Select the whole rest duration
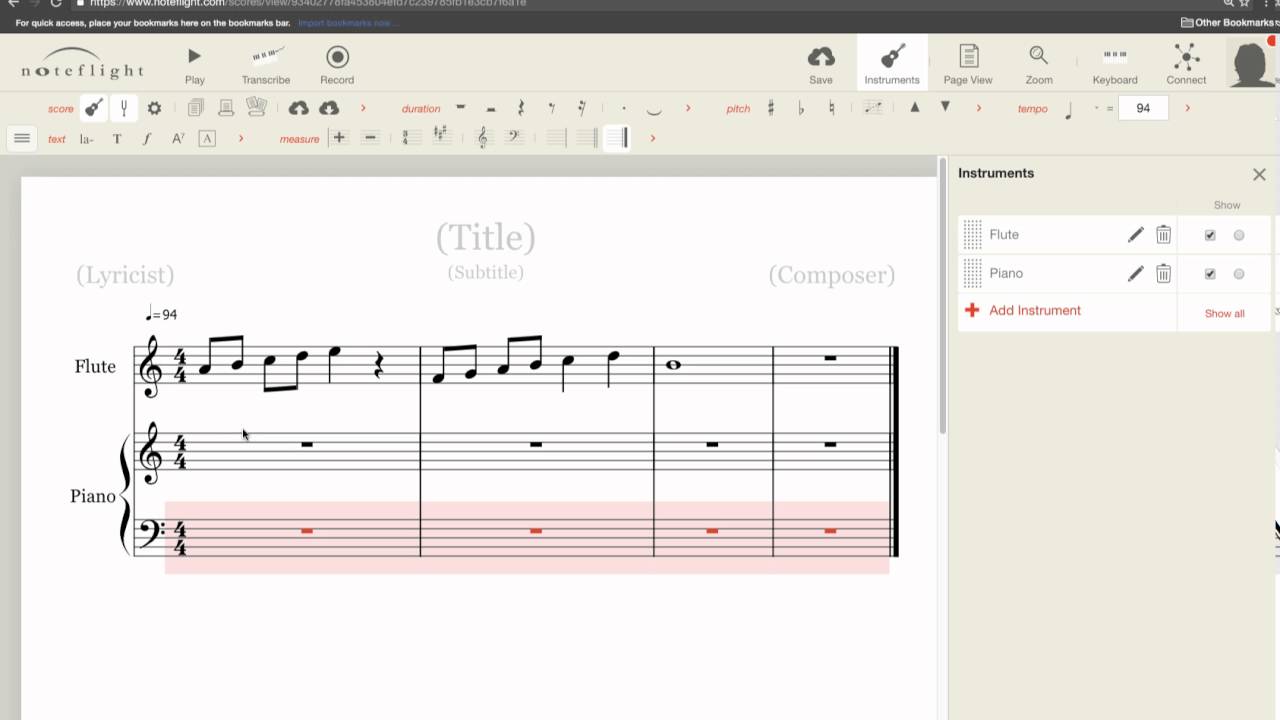Screen dimensions: 1280x720 460,108
